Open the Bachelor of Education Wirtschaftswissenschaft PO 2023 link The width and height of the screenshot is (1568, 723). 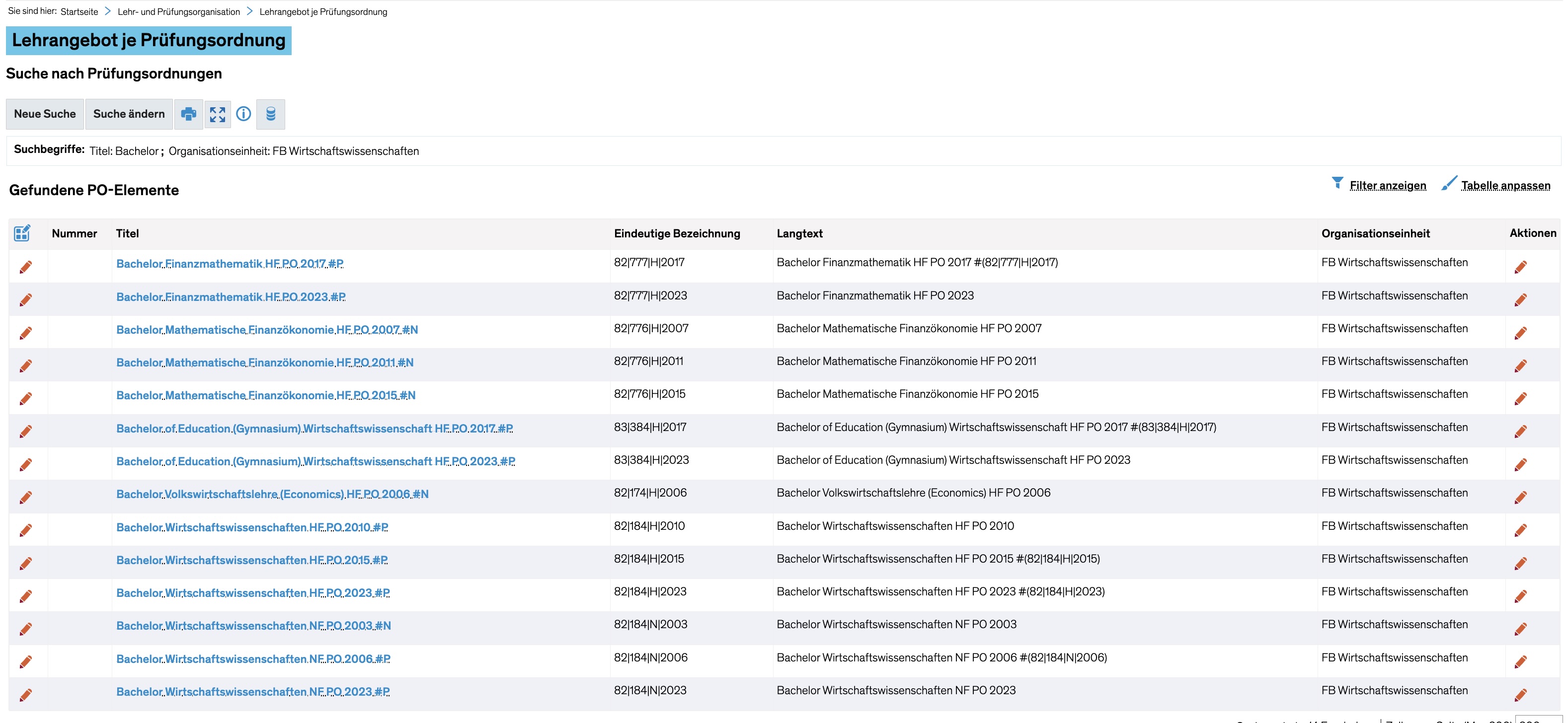[x=315, y=461]
